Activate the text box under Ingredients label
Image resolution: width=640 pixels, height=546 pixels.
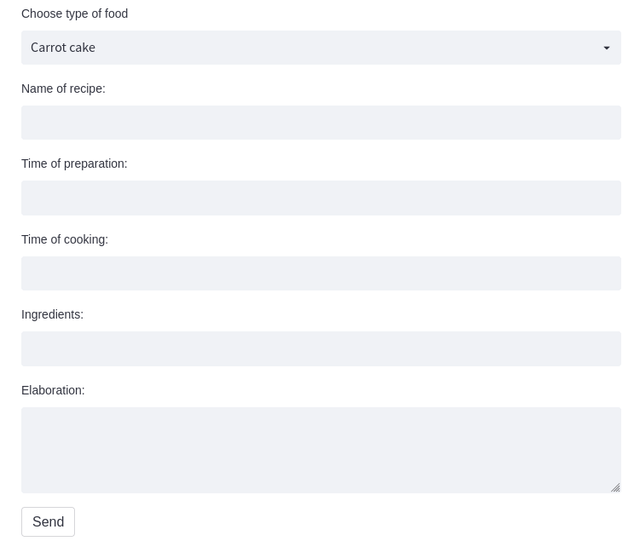pos(321,348)
